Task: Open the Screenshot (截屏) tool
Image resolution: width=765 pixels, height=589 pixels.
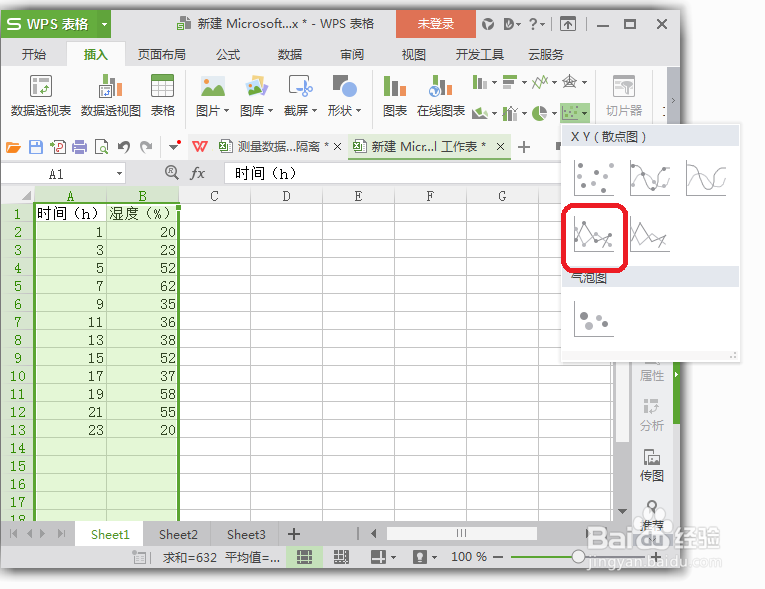Action: click(x=300, y=96)
